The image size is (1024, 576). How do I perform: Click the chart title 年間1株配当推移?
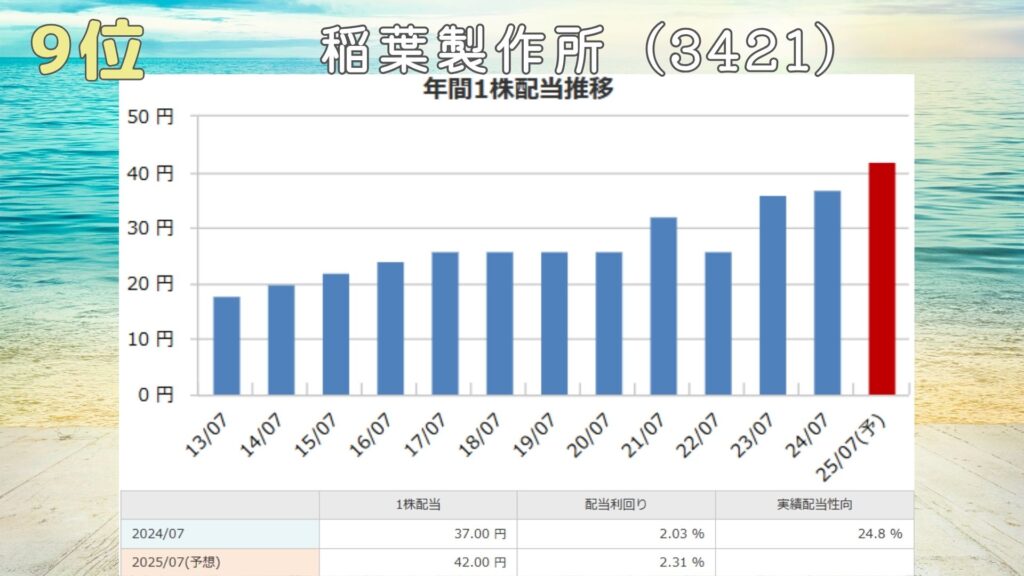pos(518,89)
